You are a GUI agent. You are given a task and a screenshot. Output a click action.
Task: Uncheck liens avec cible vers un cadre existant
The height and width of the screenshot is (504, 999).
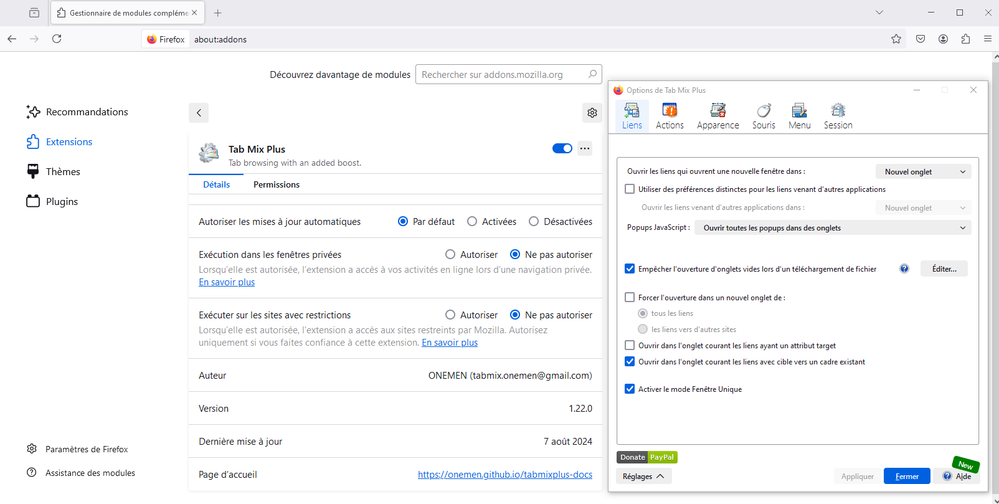click(x=630, y=361)
